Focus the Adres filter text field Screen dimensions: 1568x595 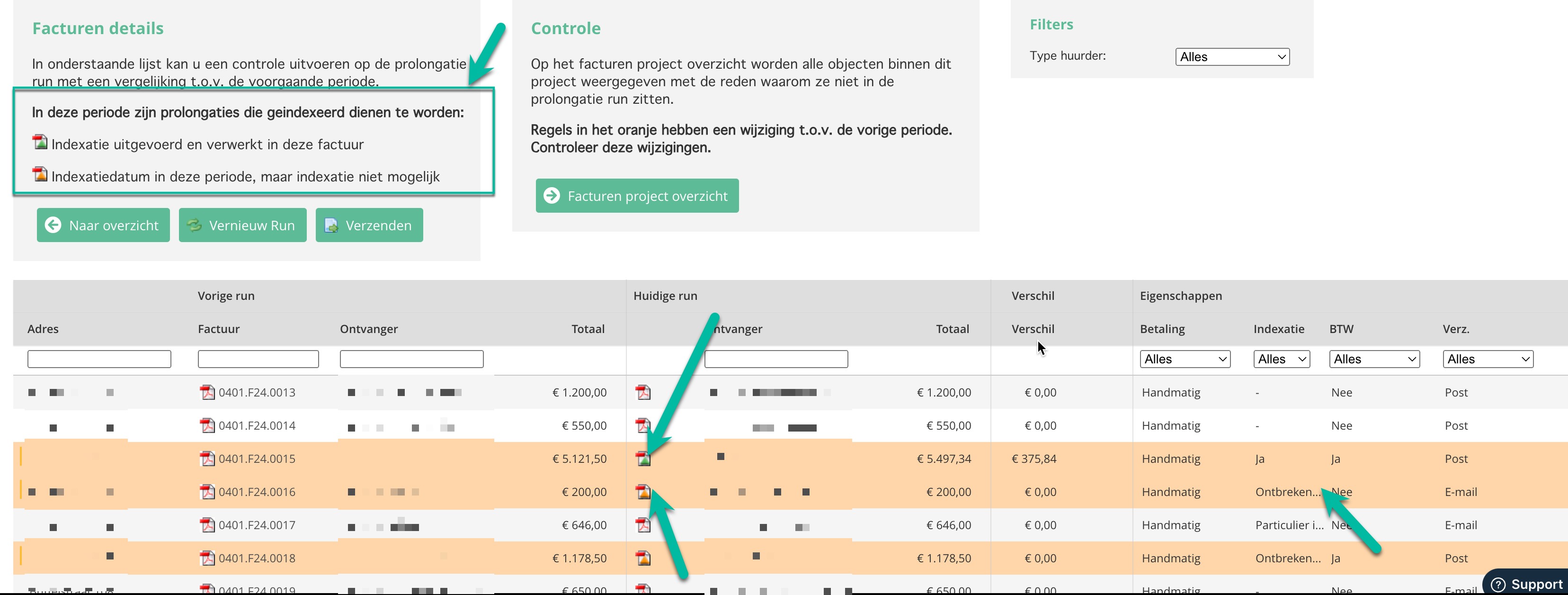[99, 359]
